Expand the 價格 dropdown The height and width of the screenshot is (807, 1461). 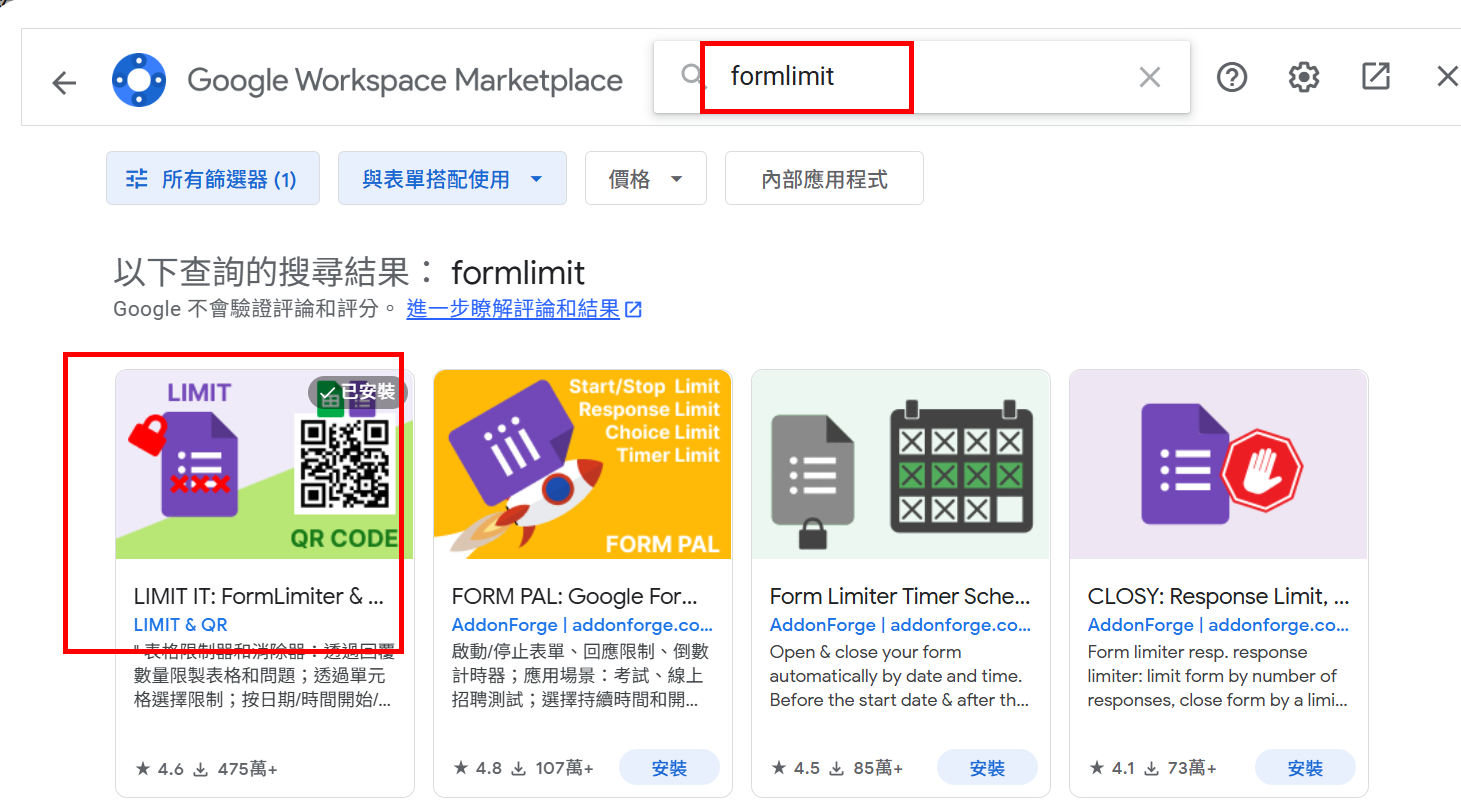(x=645, y=179)
